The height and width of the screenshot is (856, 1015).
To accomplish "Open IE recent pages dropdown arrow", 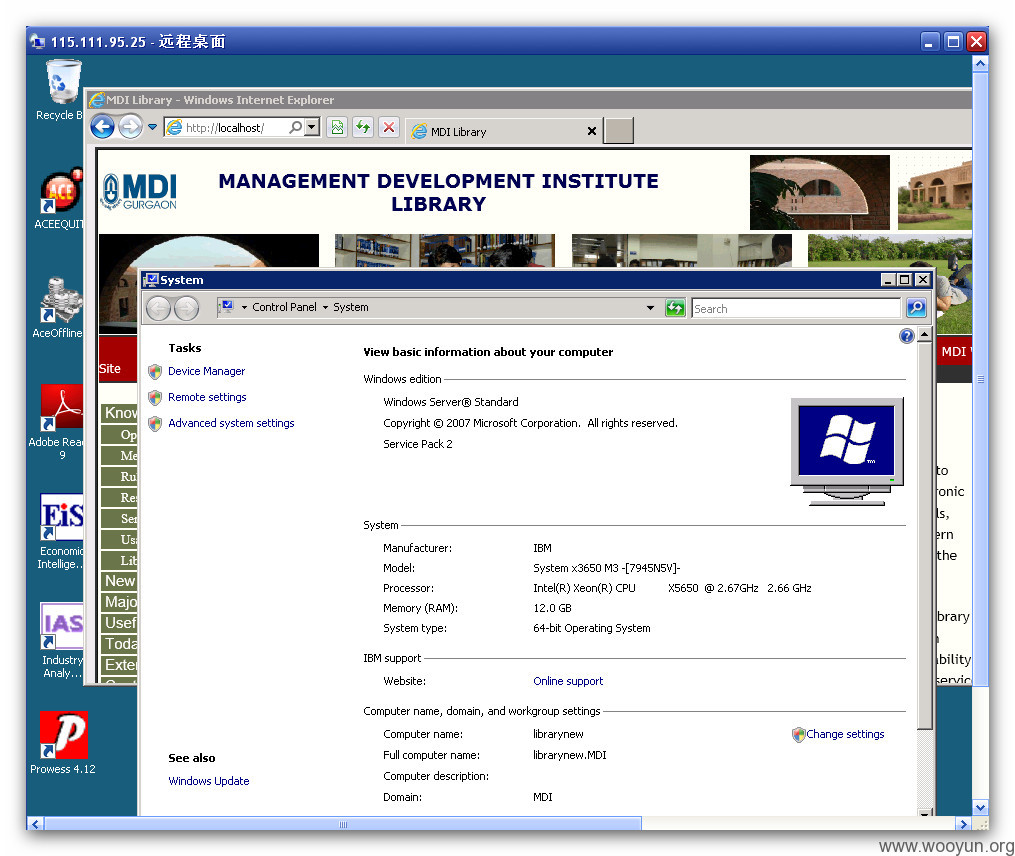I will [152, 127].
